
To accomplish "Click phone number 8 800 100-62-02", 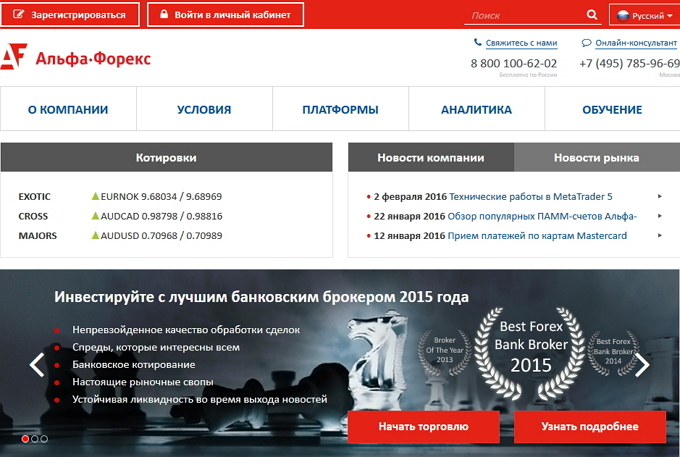I will pos(514,63).
